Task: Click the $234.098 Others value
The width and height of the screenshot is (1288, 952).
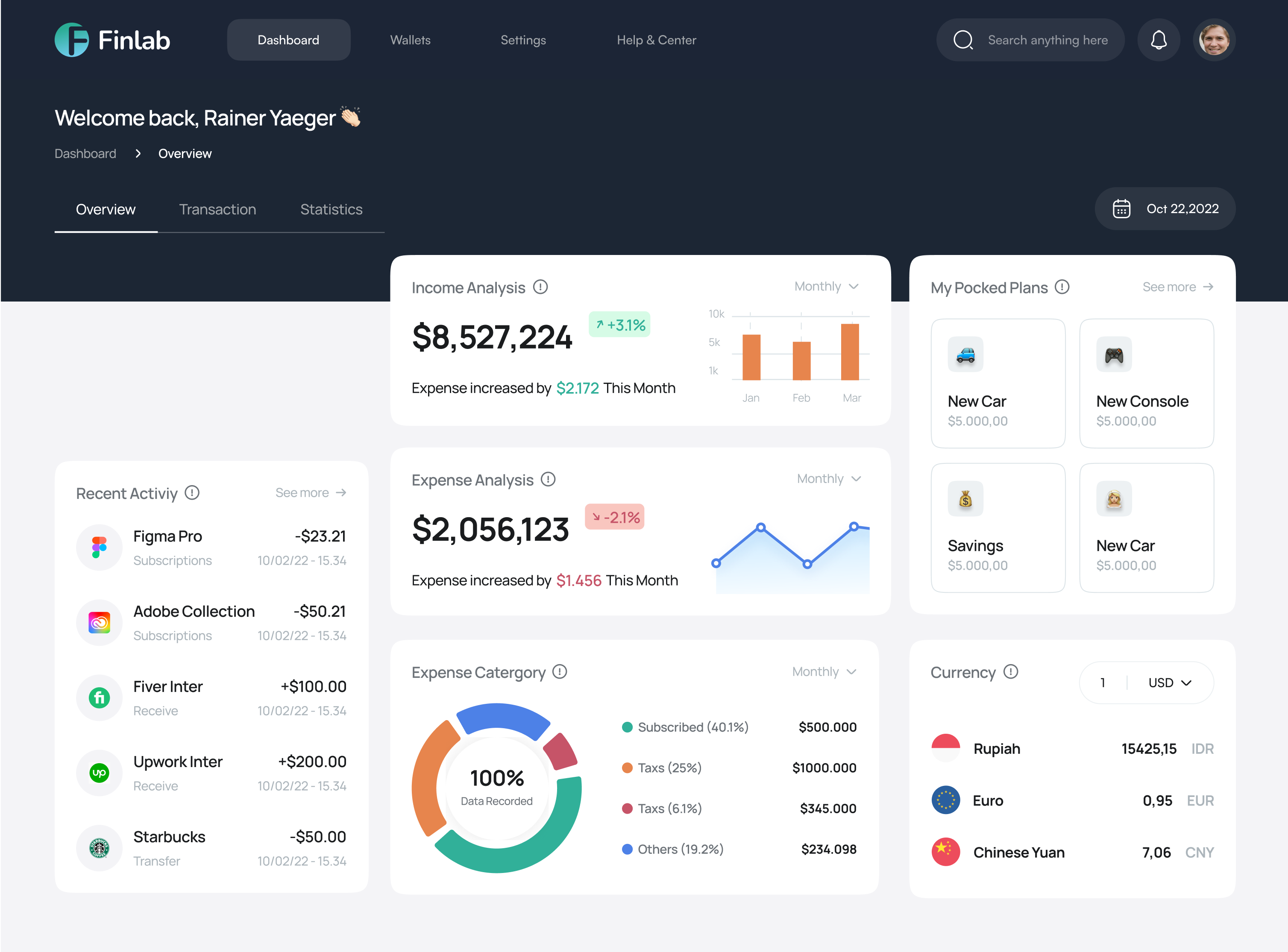Action: point(828,849)
